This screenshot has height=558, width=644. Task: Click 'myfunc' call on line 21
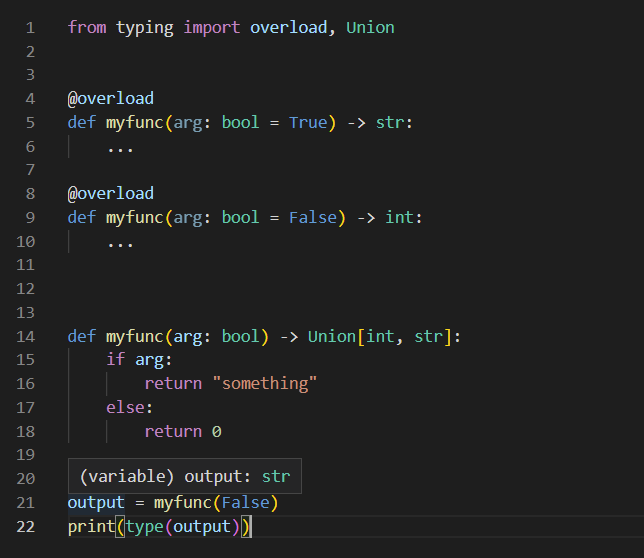tap(183, 503)
